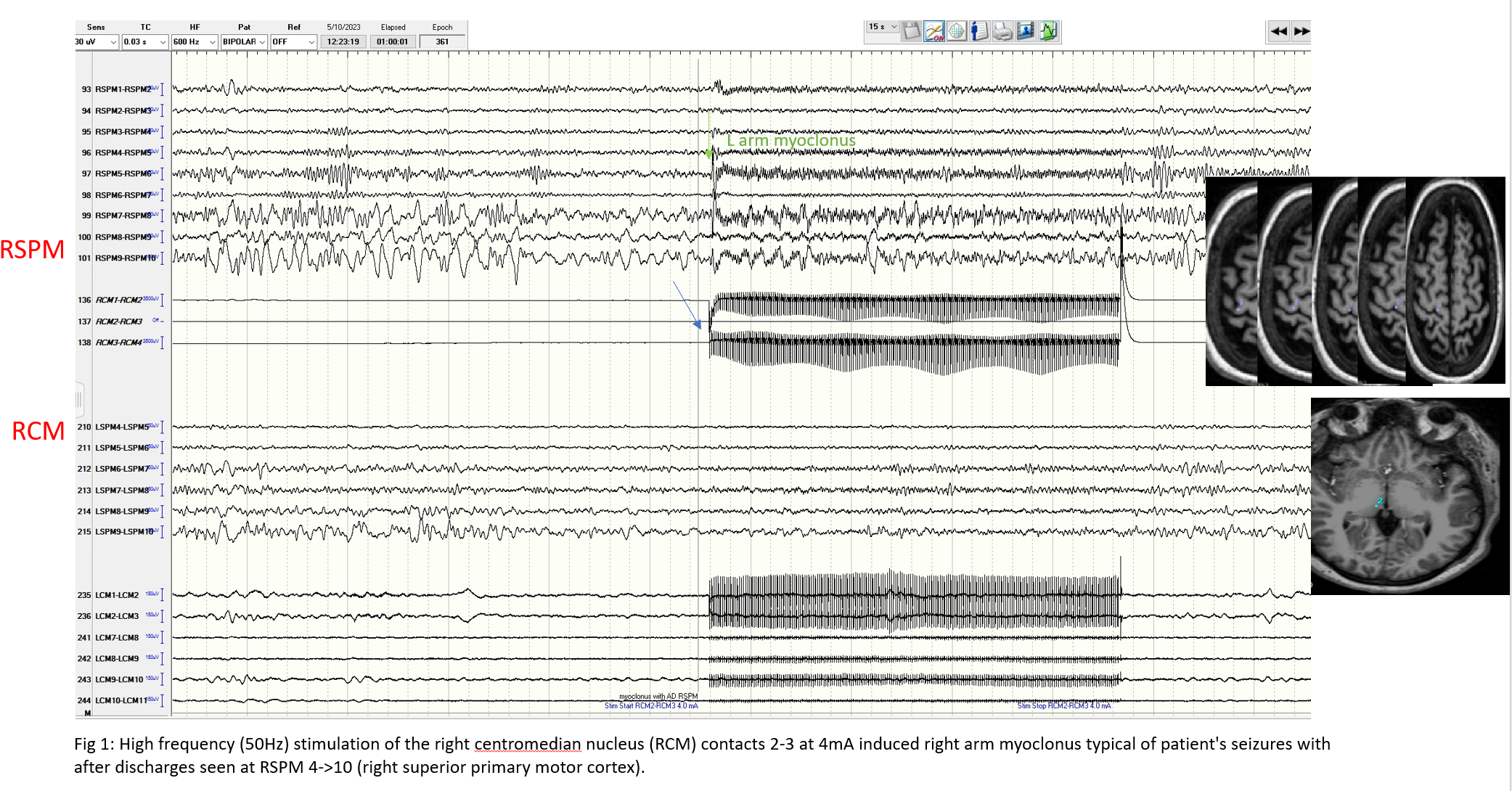This screenshot has width=1512, height=791.
Task: Click the RCM2-RCM3 channel Off indicator
Action: [157, 321]
